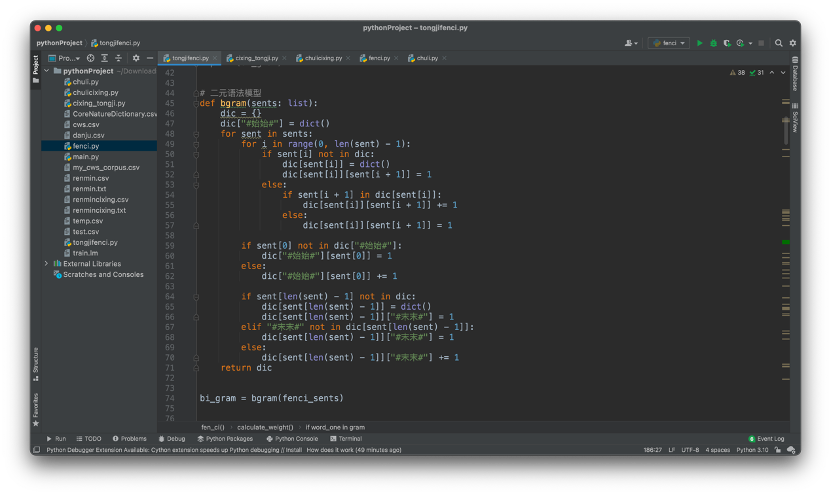Open the Terminal tool window

pos(346,439)
